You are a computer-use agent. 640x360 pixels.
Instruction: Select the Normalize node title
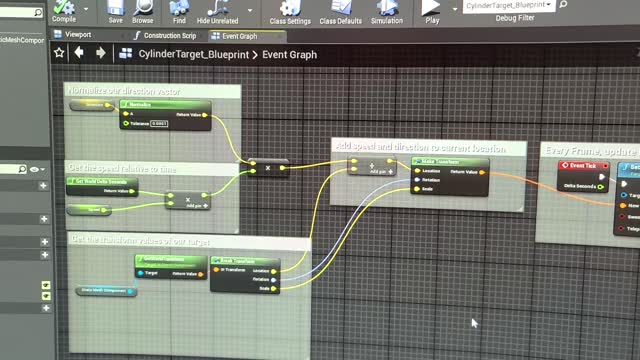point(165,104)
